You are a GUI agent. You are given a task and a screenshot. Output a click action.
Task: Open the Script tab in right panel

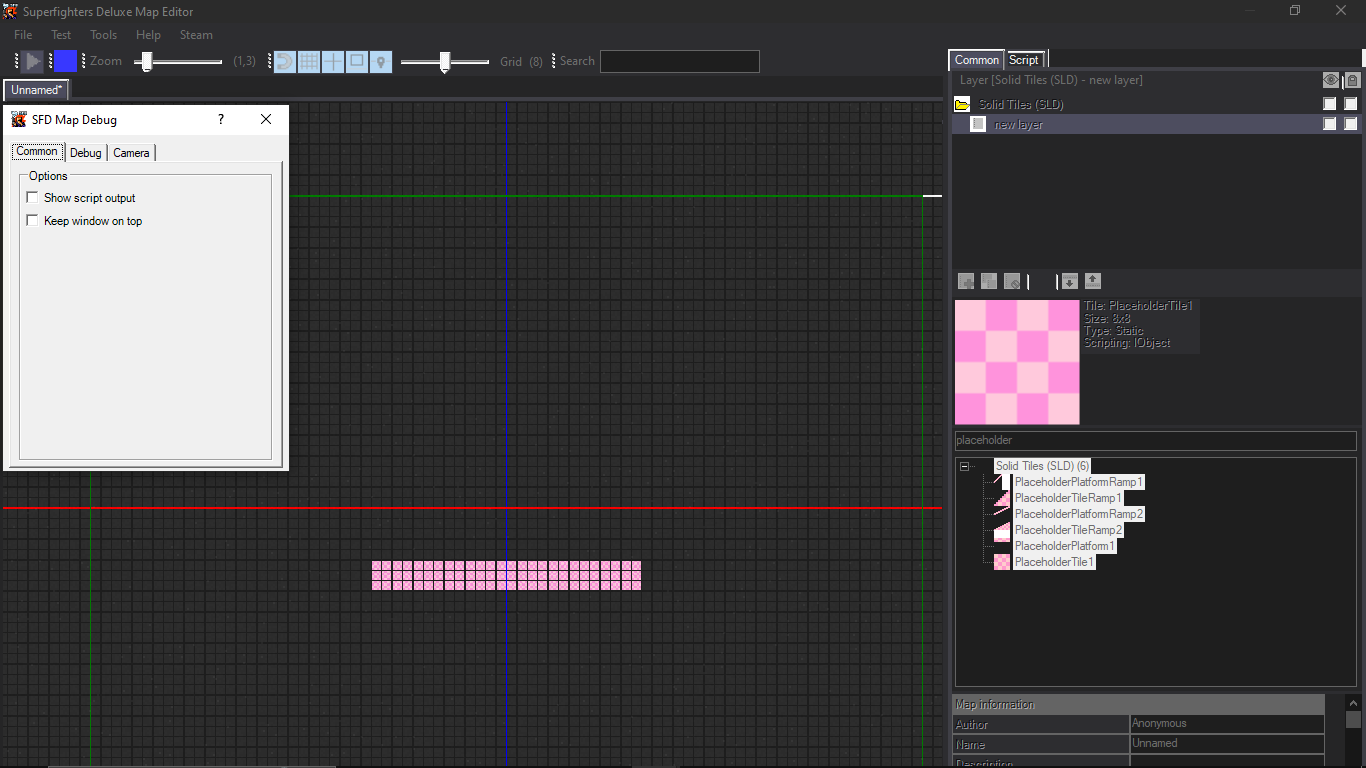[1023, 60]
